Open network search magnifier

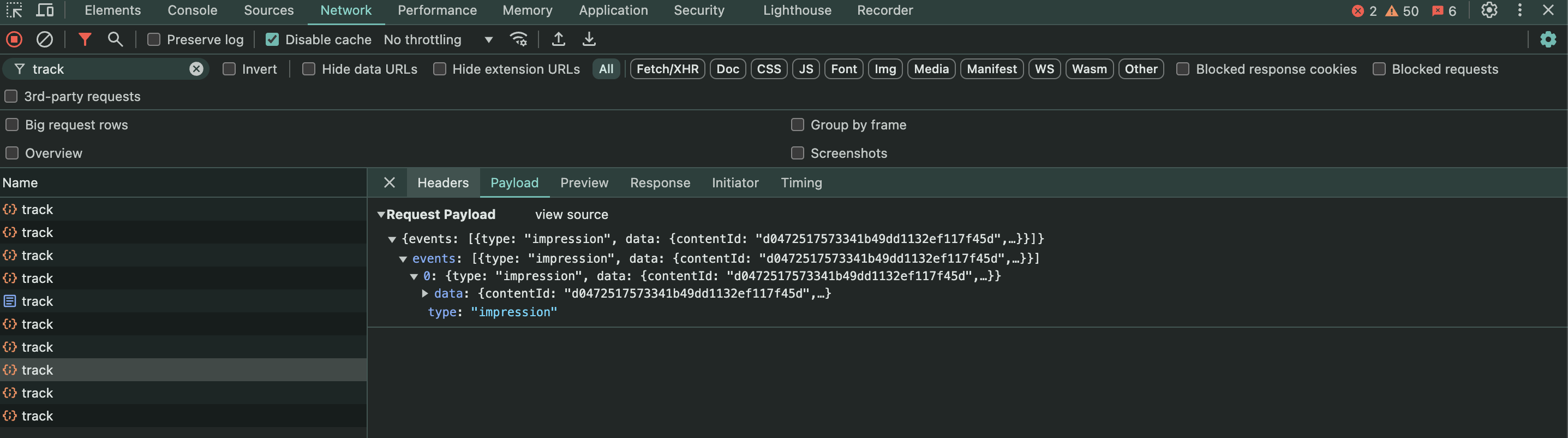point(115,40)
